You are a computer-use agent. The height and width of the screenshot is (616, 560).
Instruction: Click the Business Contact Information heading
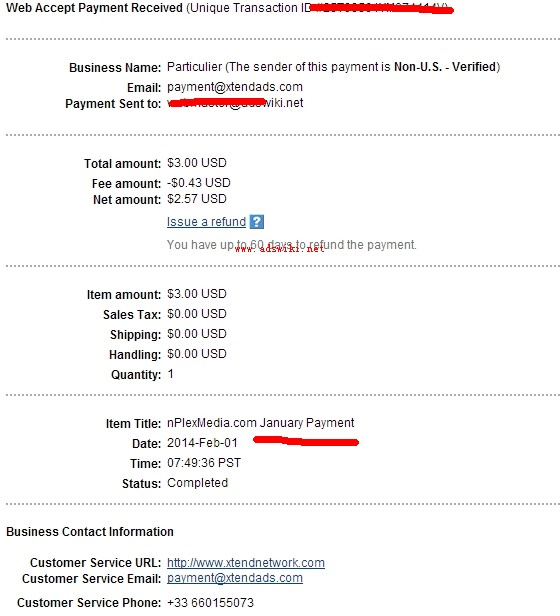90,532
